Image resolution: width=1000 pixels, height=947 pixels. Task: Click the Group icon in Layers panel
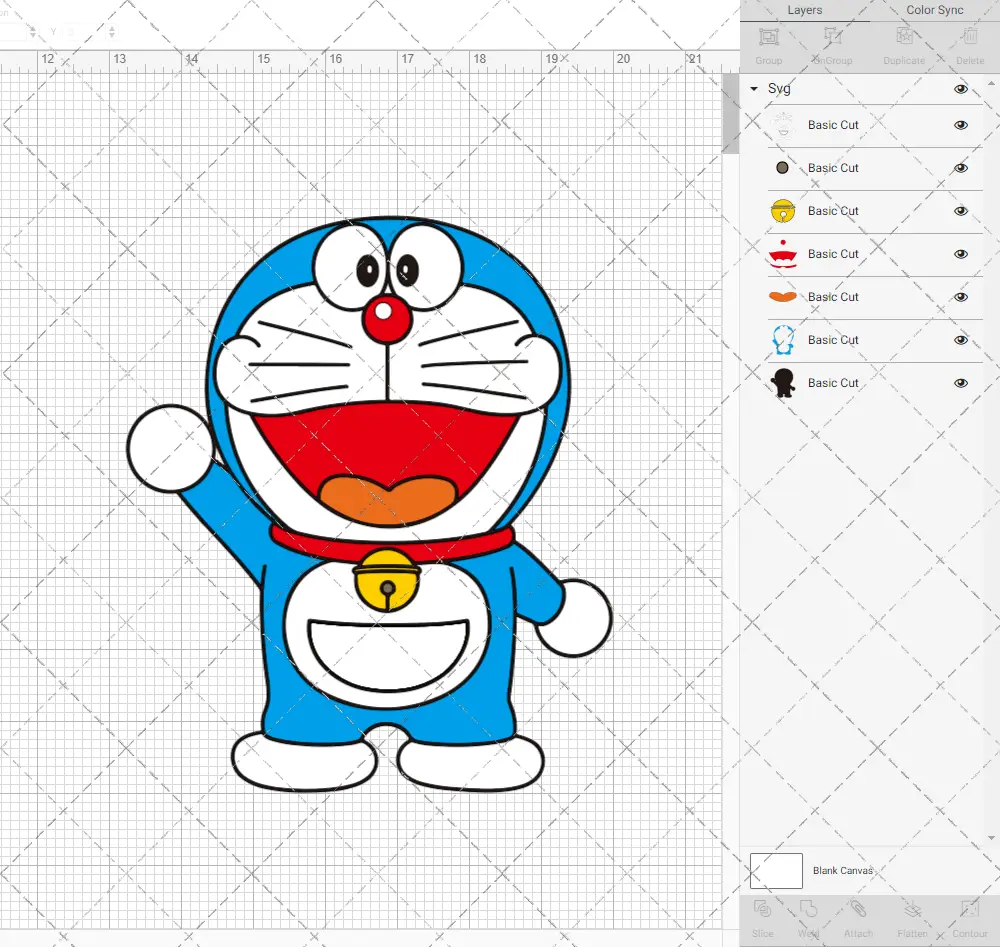pos(768,37)
